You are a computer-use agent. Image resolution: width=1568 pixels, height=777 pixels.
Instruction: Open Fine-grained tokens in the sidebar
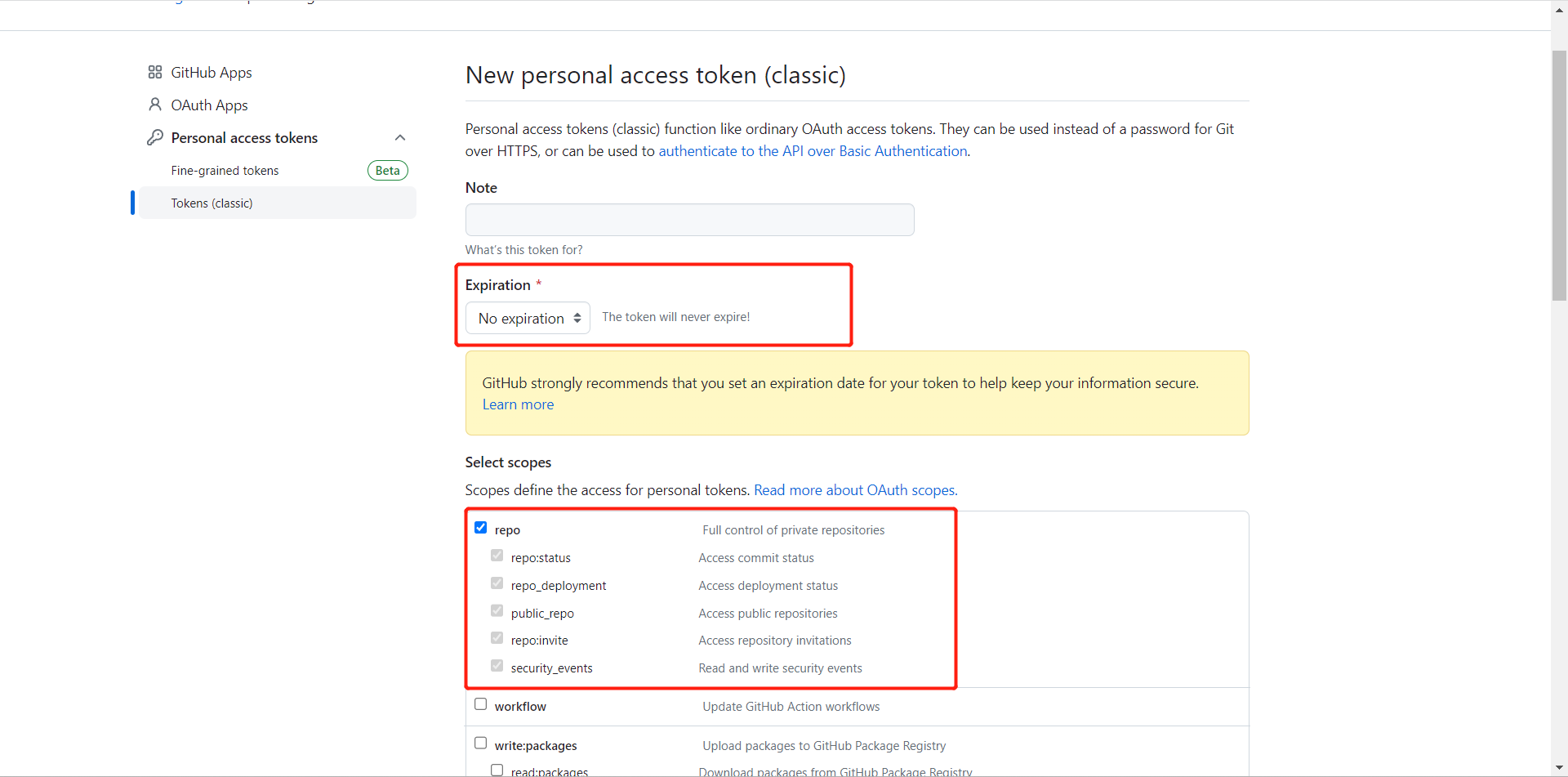point(225,171)
